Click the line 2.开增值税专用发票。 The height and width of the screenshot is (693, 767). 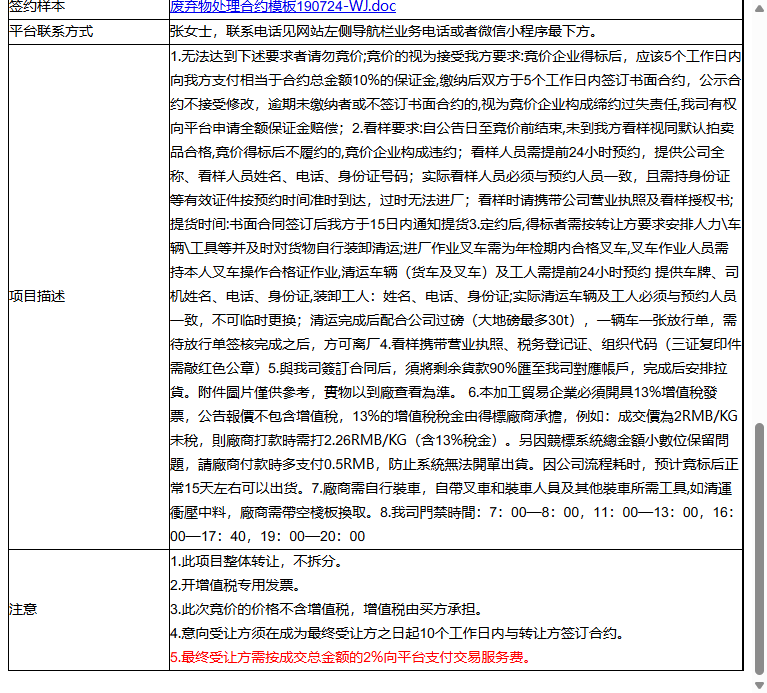click(x=236, y=585)
